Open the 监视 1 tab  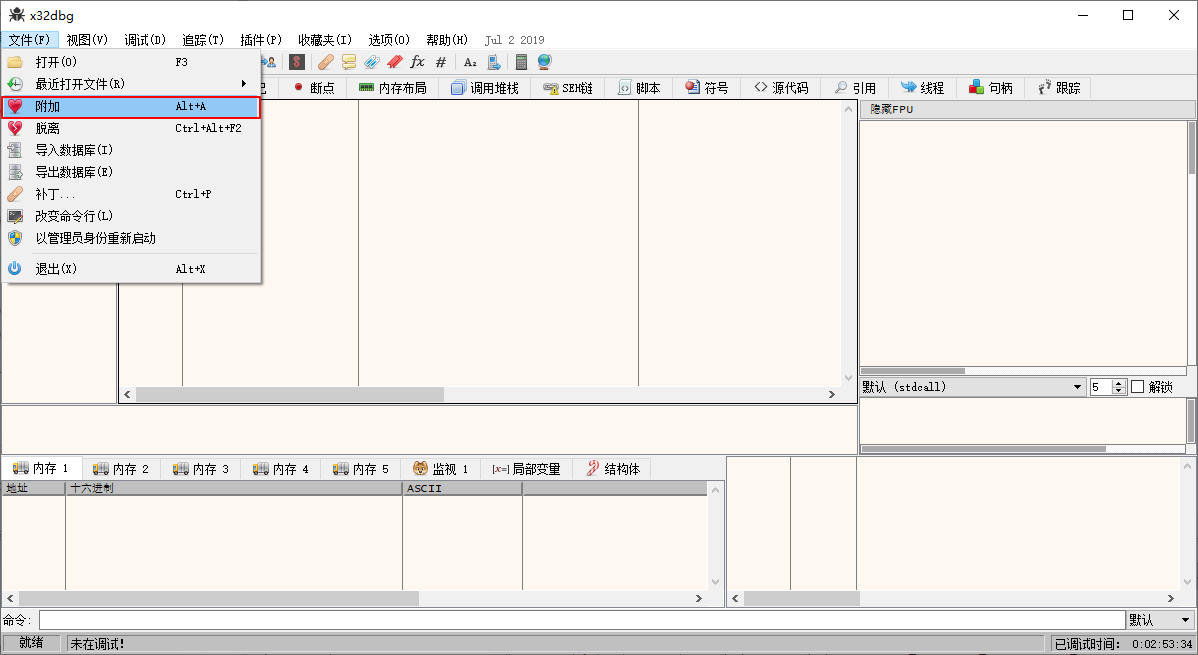(440, 468)
